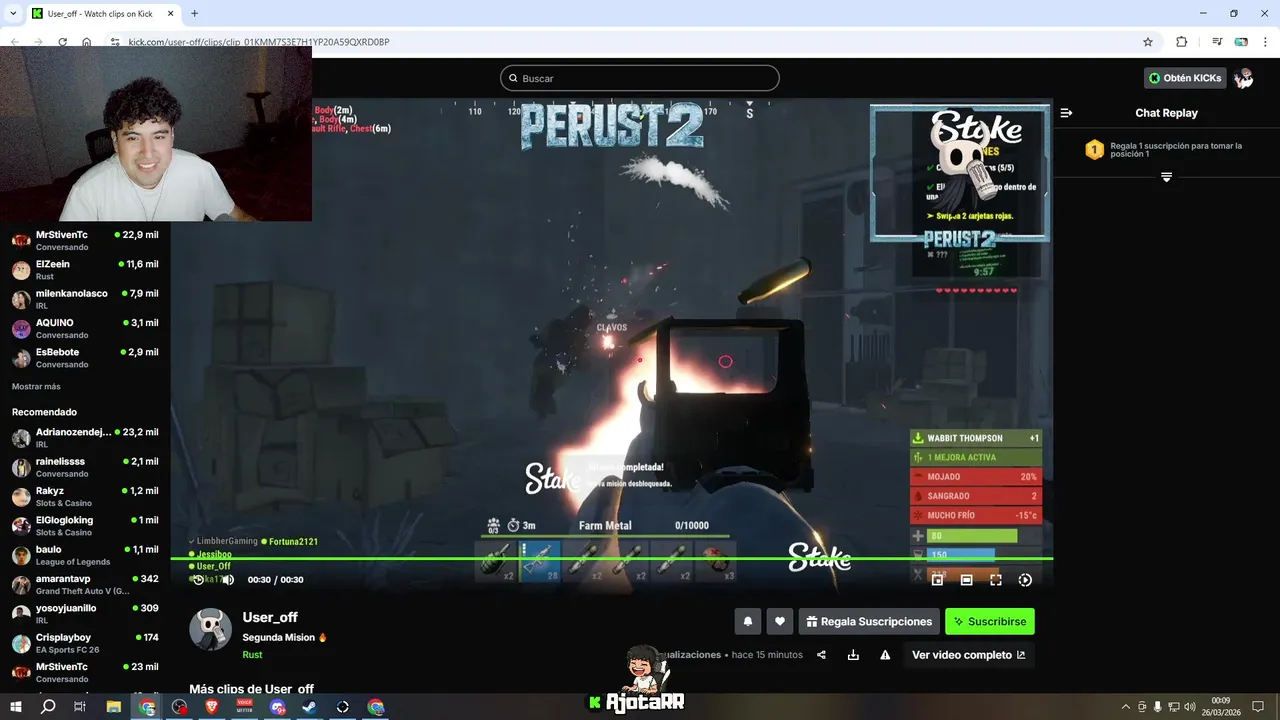Click the replay icon in player controls

pyautogui.click(x=198, y=580)
